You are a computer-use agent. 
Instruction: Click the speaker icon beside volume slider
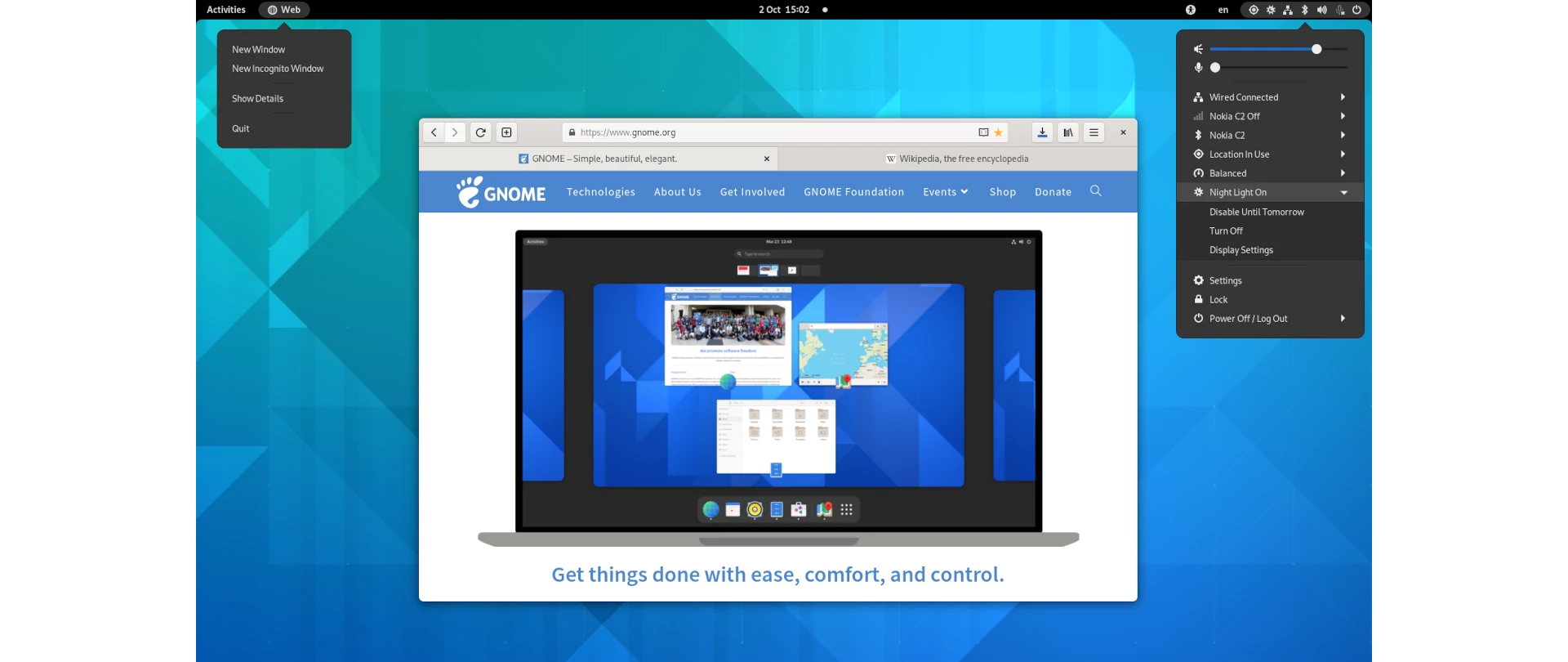1198,49
